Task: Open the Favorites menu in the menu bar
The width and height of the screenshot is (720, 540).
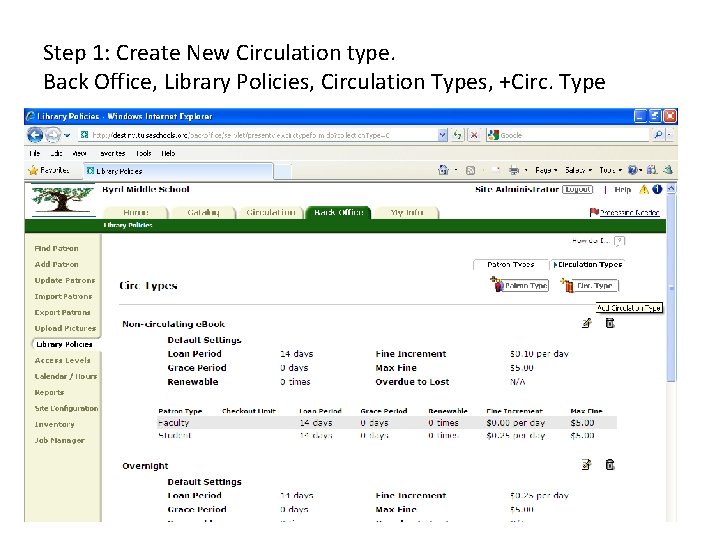Action: coord(112,153)
